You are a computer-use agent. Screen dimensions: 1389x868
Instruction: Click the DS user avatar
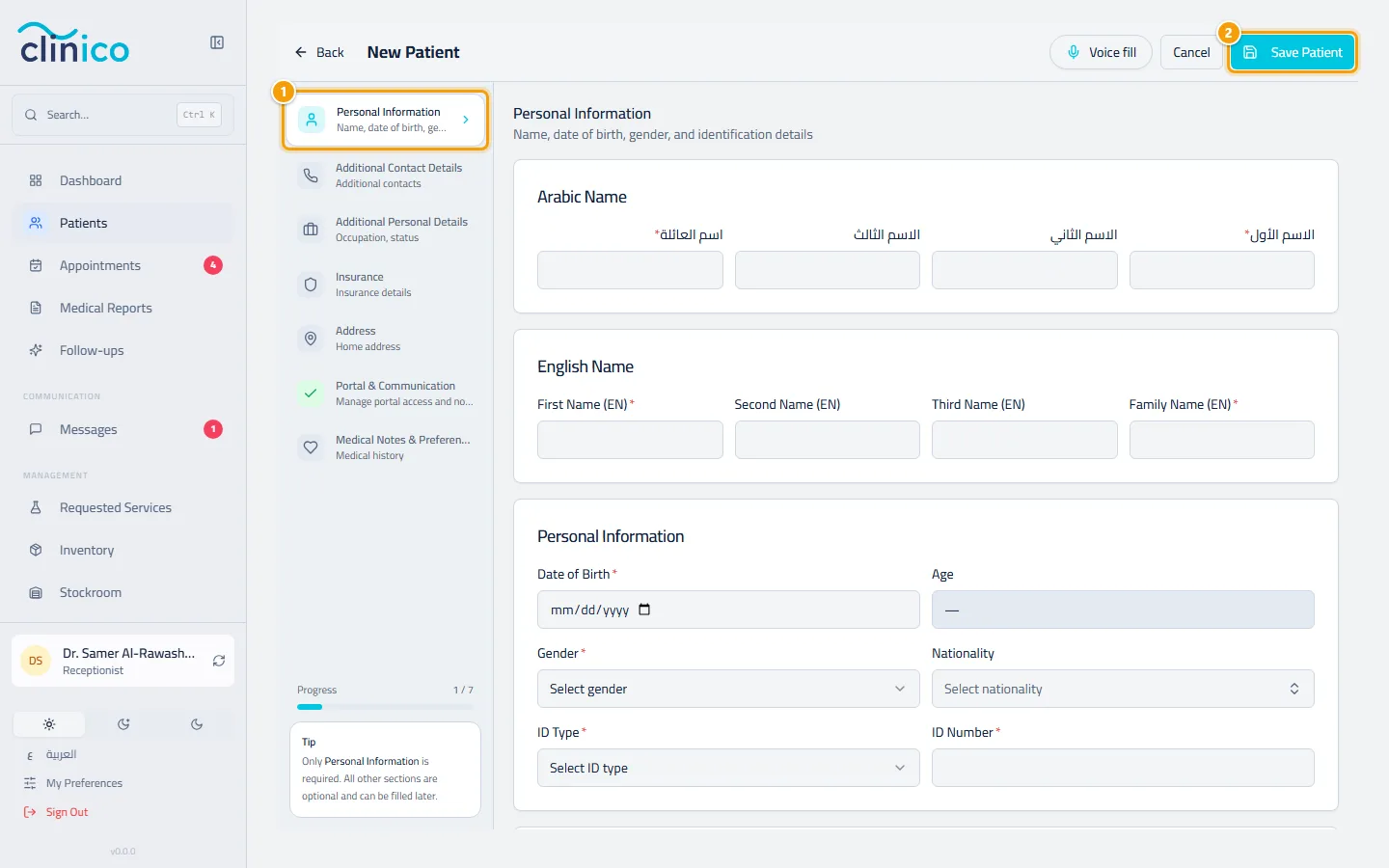pyautogui.click(x=36, y=661)
